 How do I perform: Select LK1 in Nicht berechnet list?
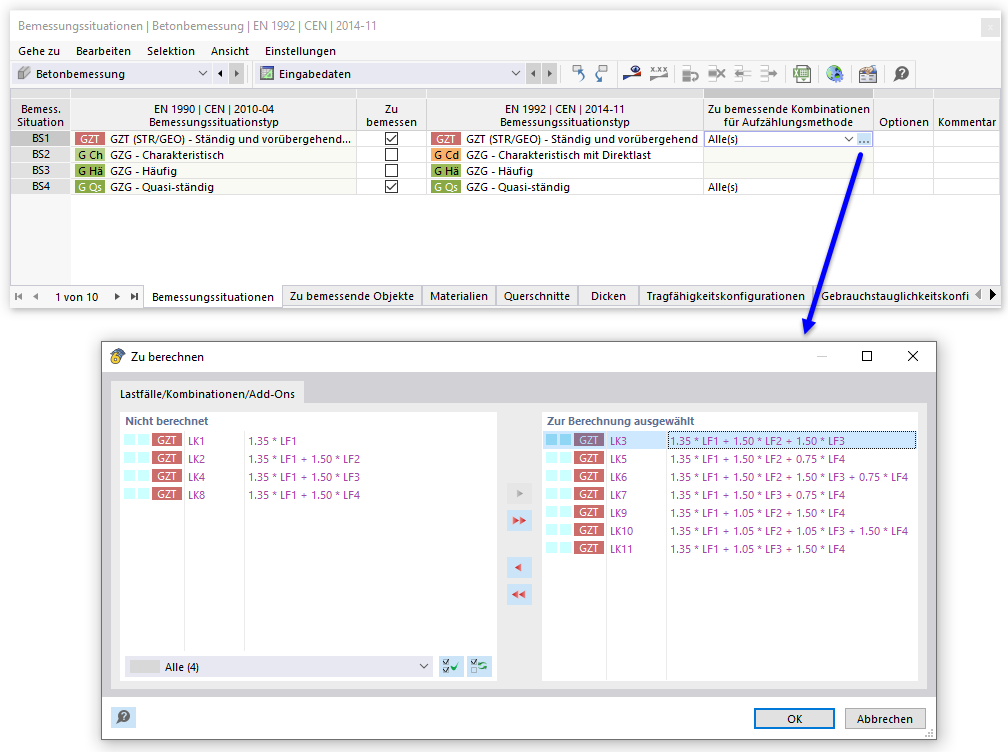tap(308, 441)
